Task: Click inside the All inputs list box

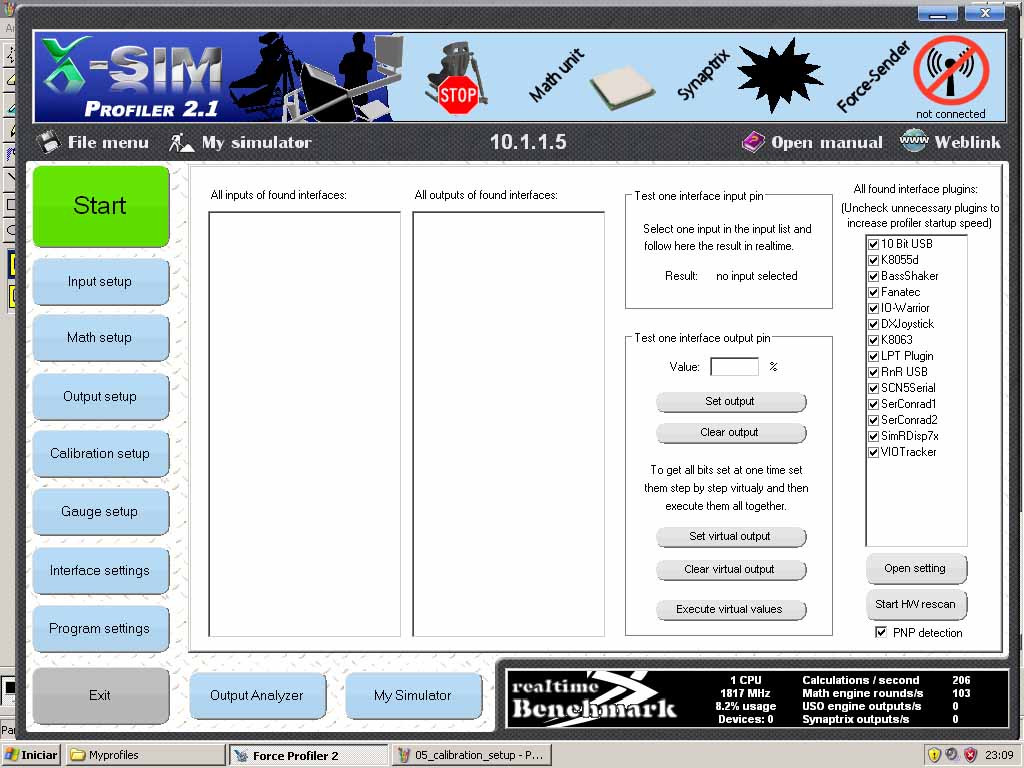Action: click(304, 424)
